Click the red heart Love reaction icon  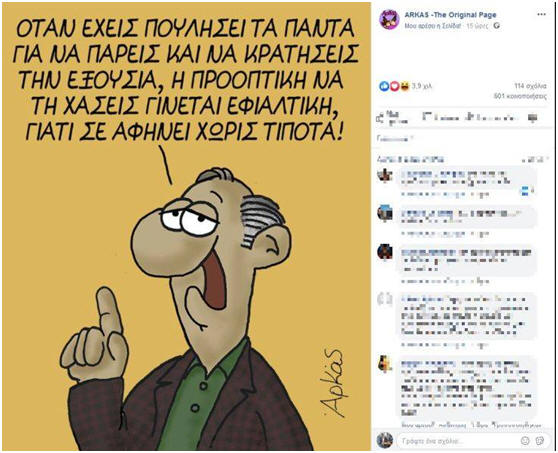click(394, 86)
